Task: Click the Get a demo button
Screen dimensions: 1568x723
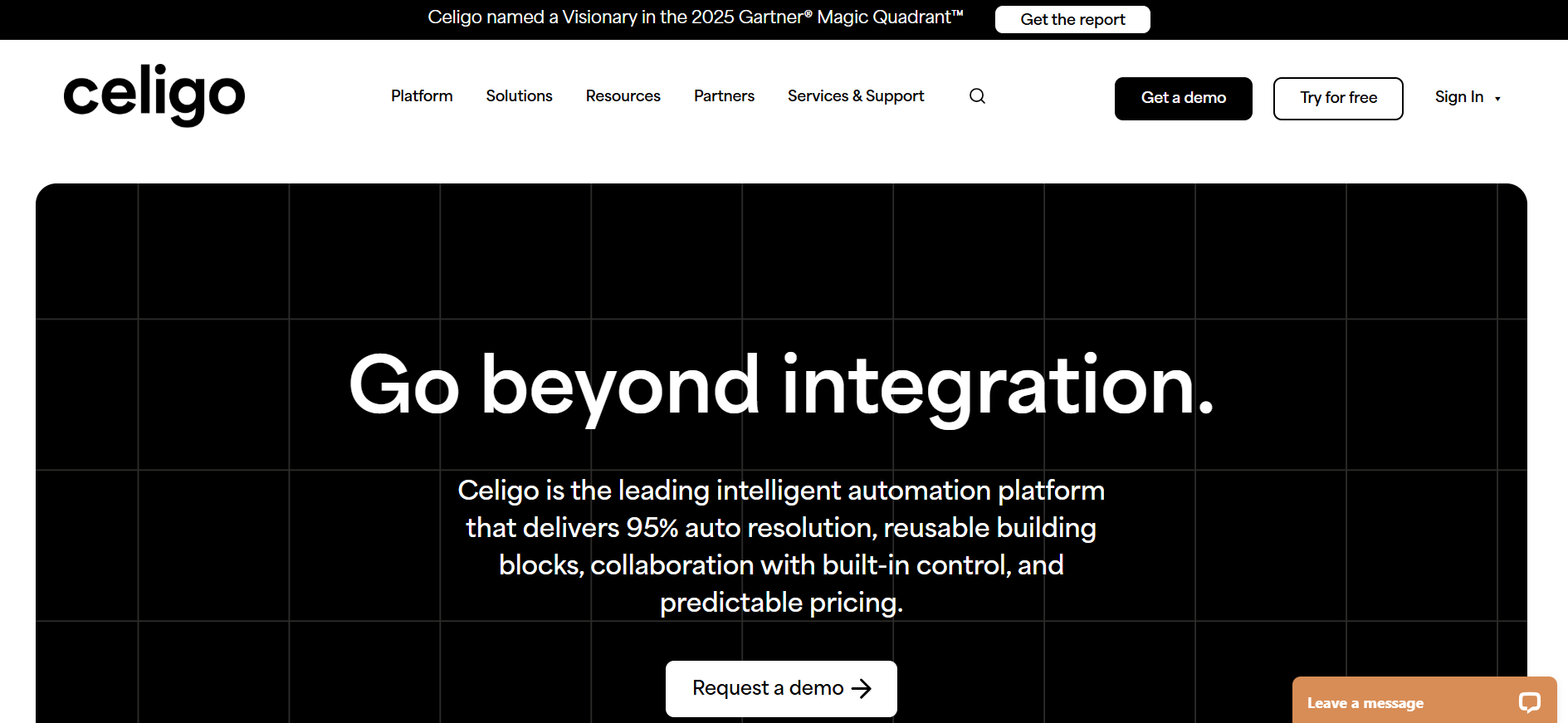Action: [x=1183, y=98]
